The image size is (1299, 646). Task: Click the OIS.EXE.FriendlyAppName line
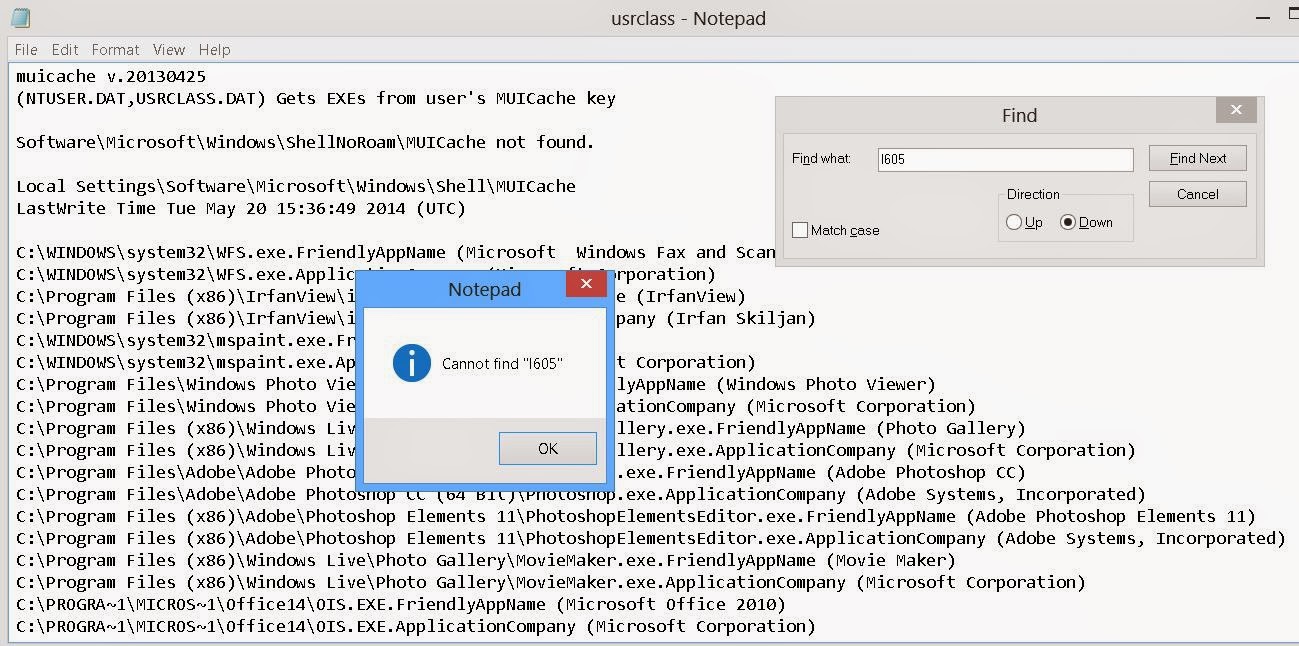click(401, 604)
